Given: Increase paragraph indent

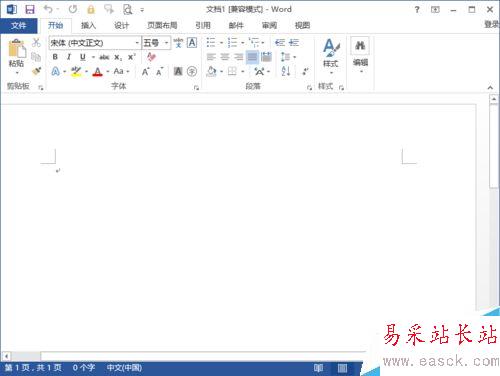Looking at the screenshot, I should click(294, 43).
